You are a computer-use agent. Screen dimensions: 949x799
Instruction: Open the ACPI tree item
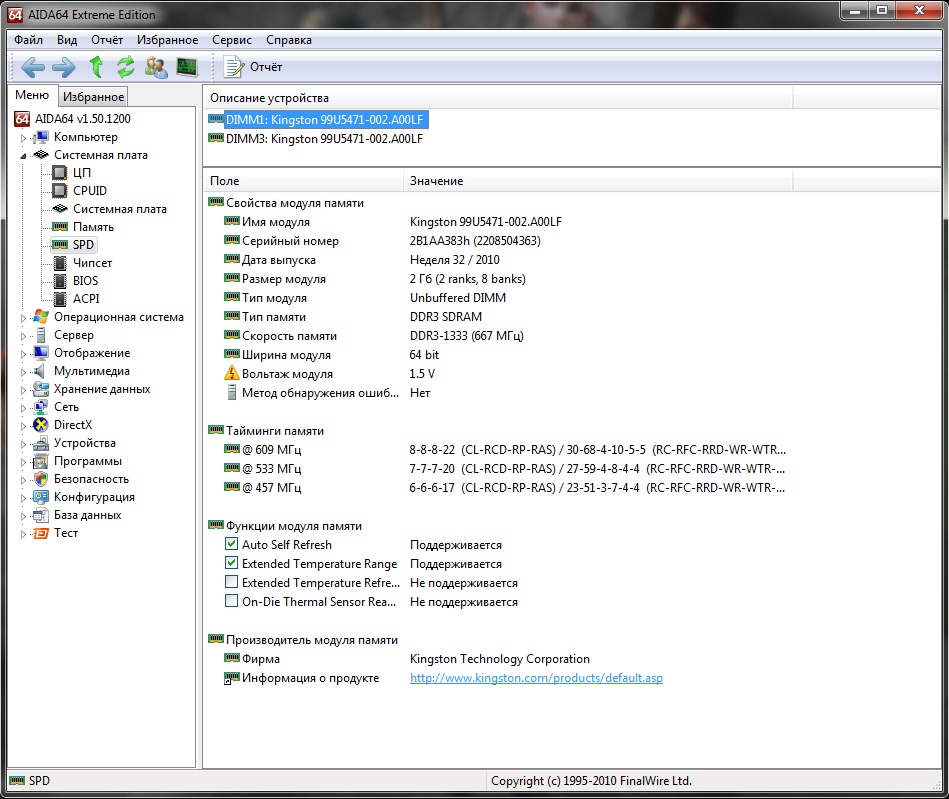click(86, 298)
